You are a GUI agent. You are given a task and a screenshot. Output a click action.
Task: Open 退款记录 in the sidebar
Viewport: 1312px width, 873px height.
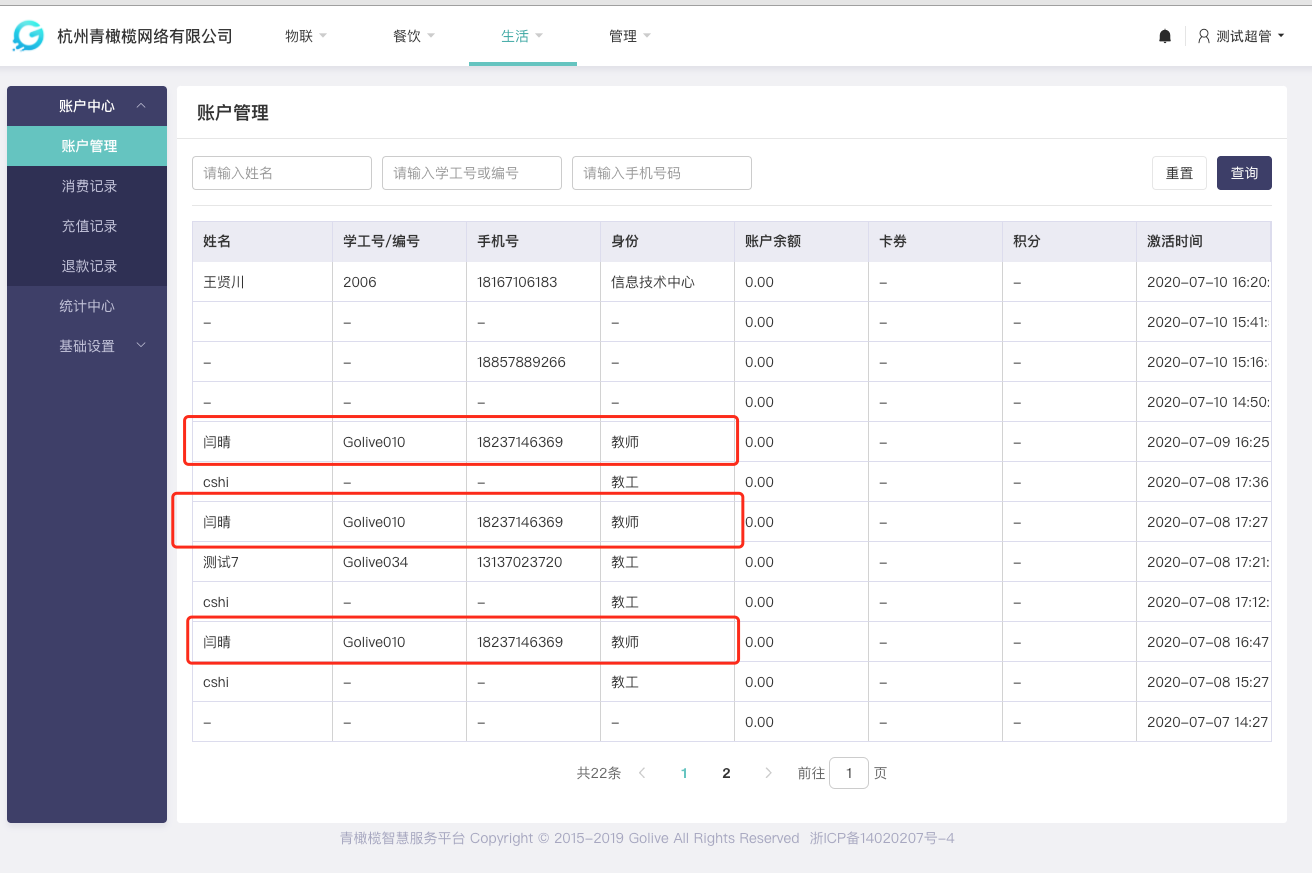click(87, 266)
